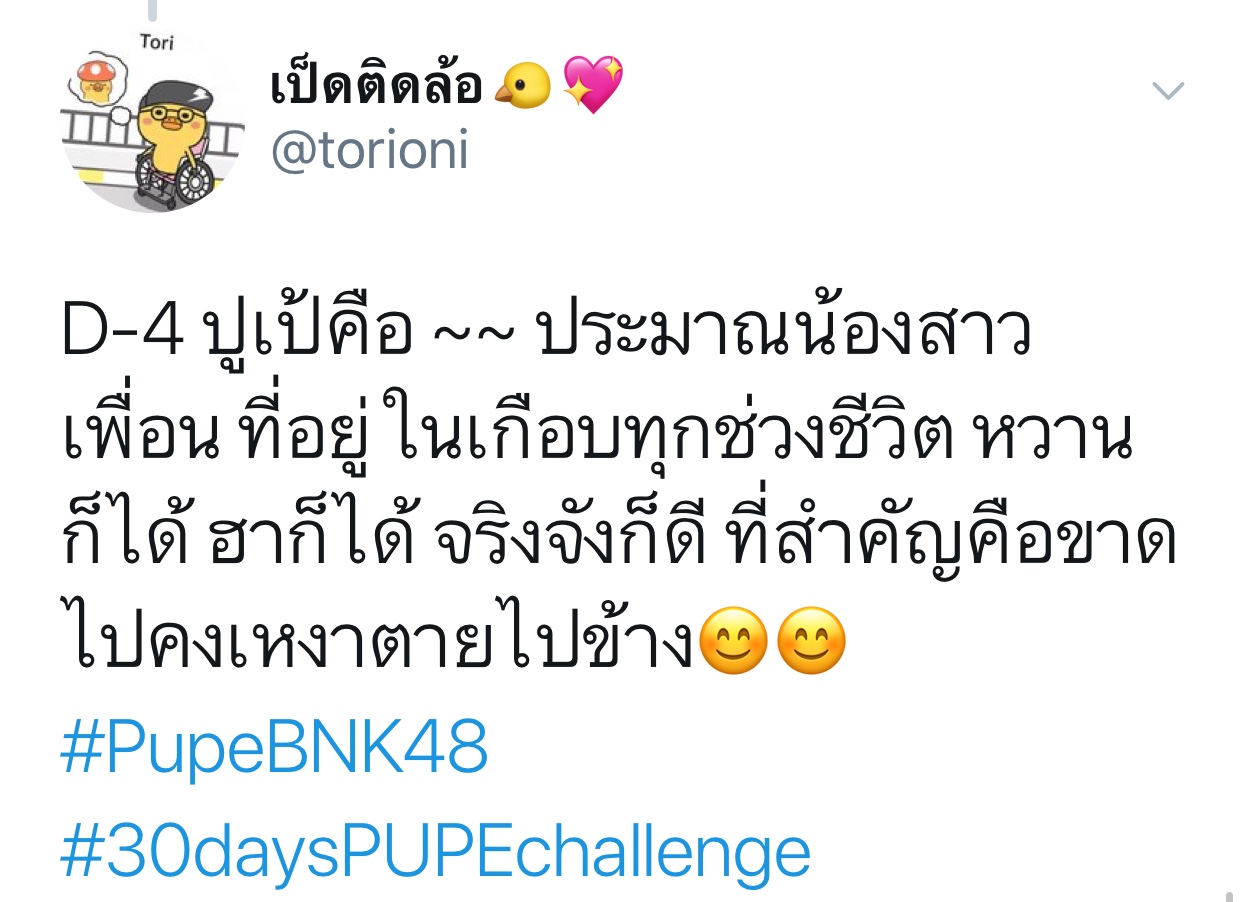Open the @torioni profile handle

(369, 152)
